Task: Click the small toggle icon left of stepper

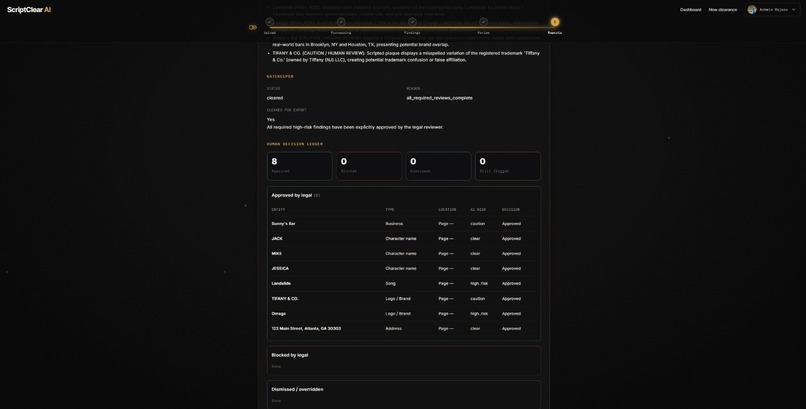Action: (x=252, y=27)
